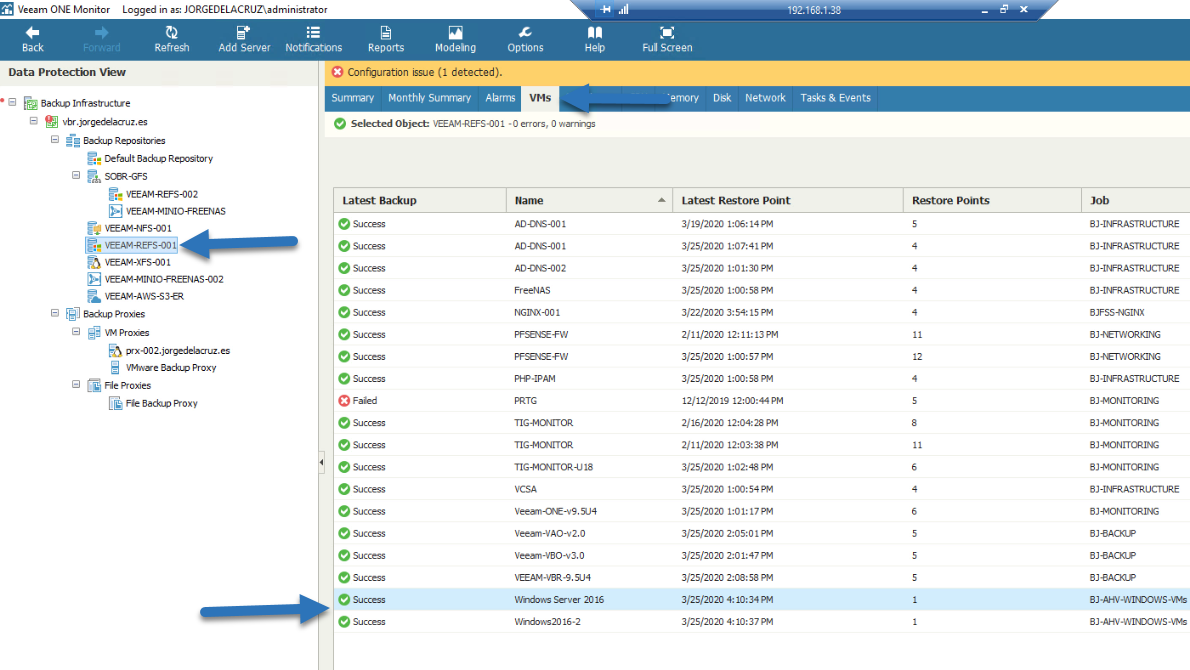Collapse the VM Proxies node
The image size is (1190, 670).
[76, 332]
